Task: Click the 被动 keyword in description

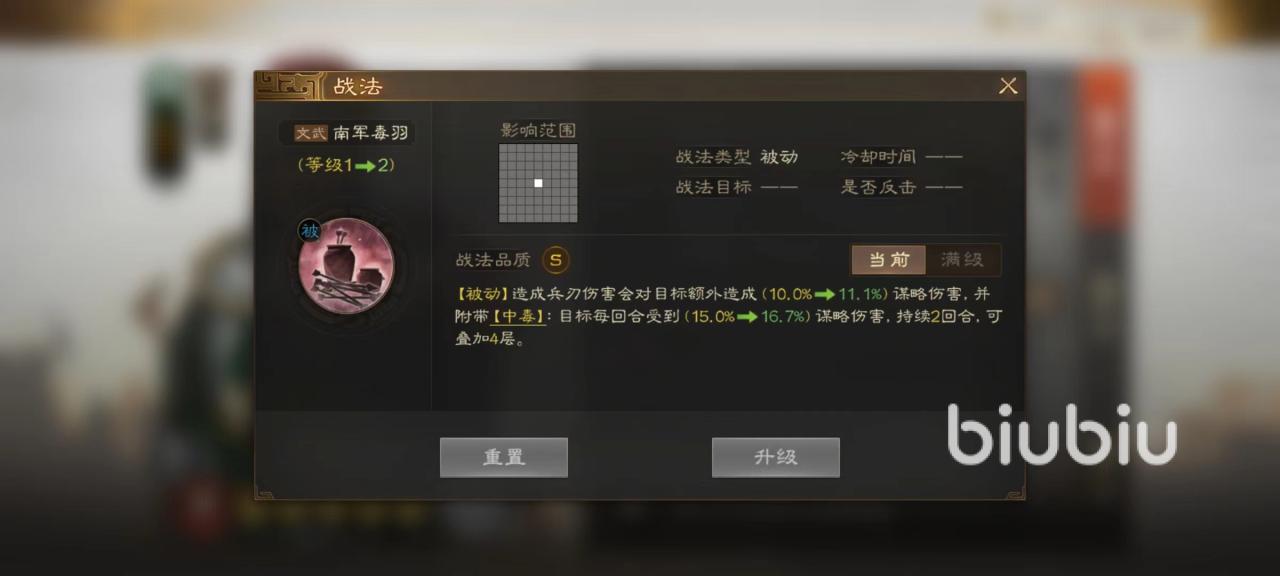Action: coord(482,294)
